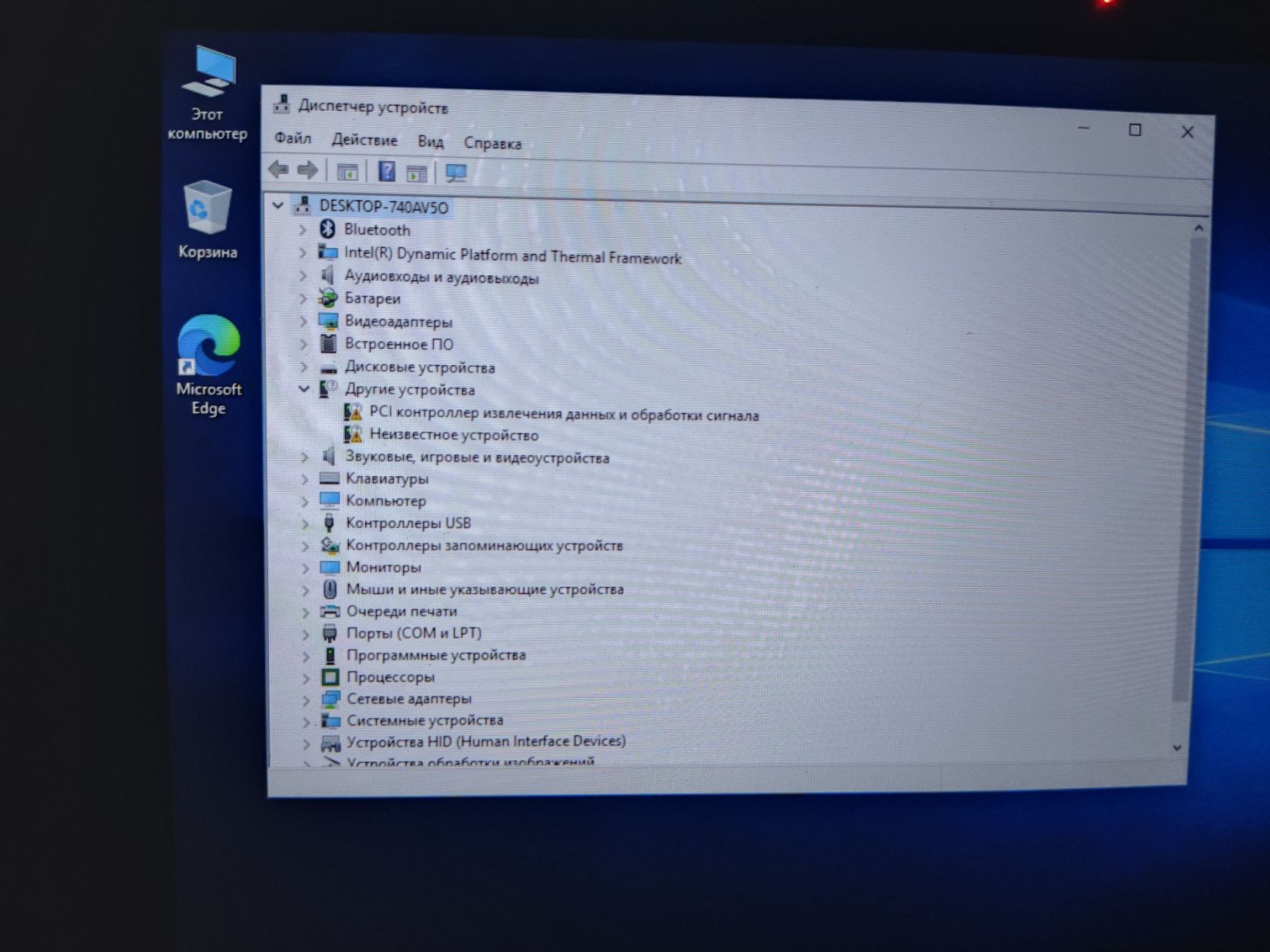Open the Действие menu
1270x952 pixels.
point(364,140)
